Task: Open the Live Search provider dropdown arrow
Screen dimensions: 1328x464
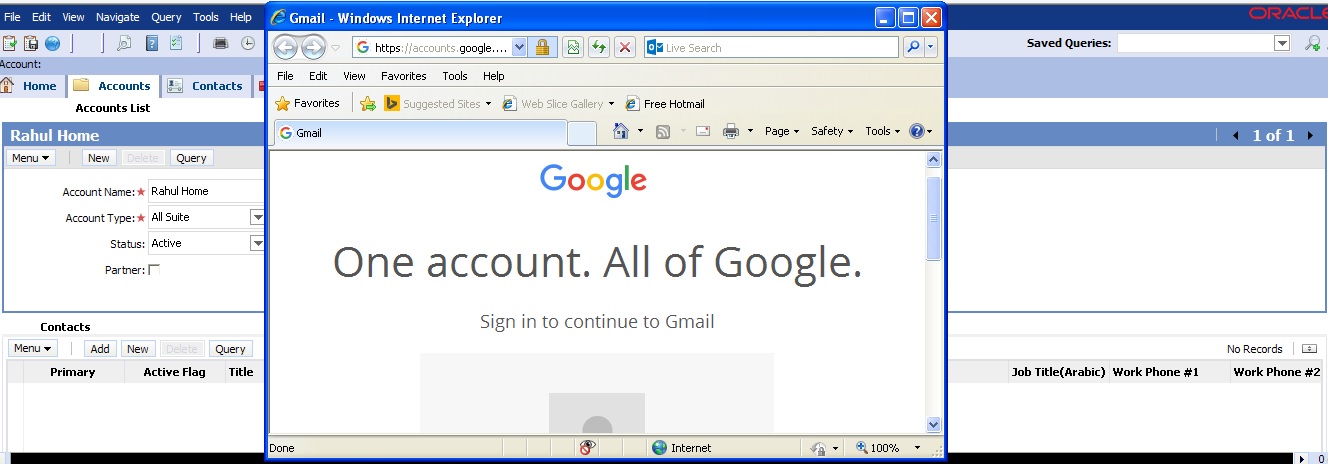Action: 932,47
